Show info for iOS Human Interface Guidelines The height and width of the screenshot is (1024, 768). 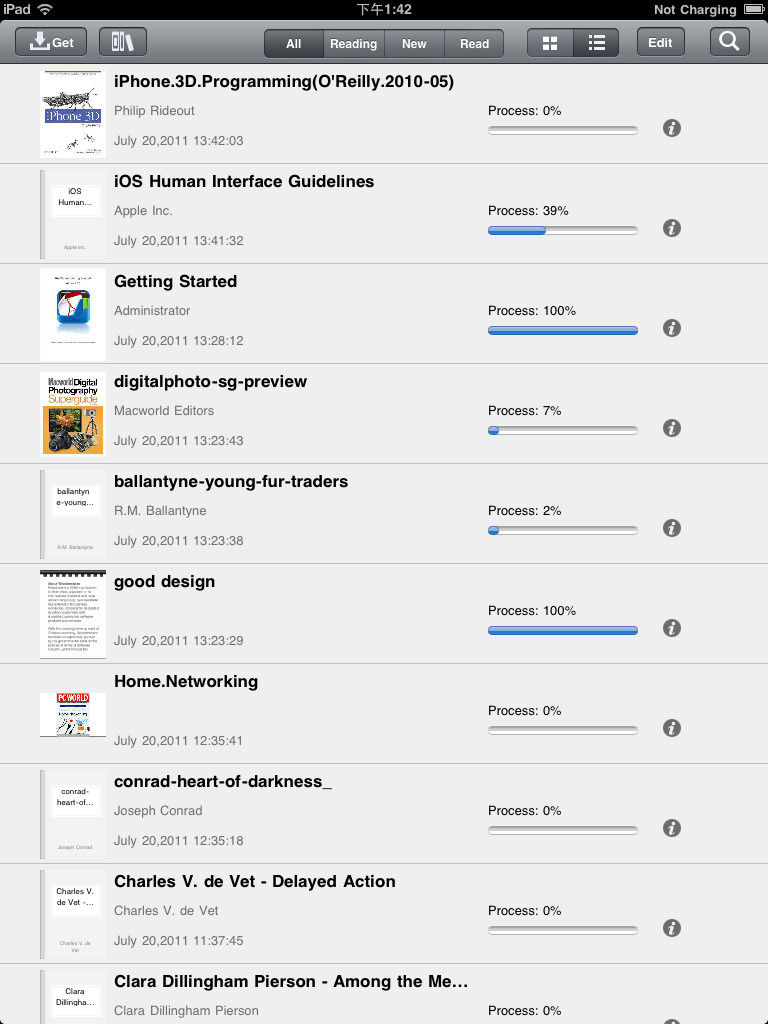click(671, 228)
